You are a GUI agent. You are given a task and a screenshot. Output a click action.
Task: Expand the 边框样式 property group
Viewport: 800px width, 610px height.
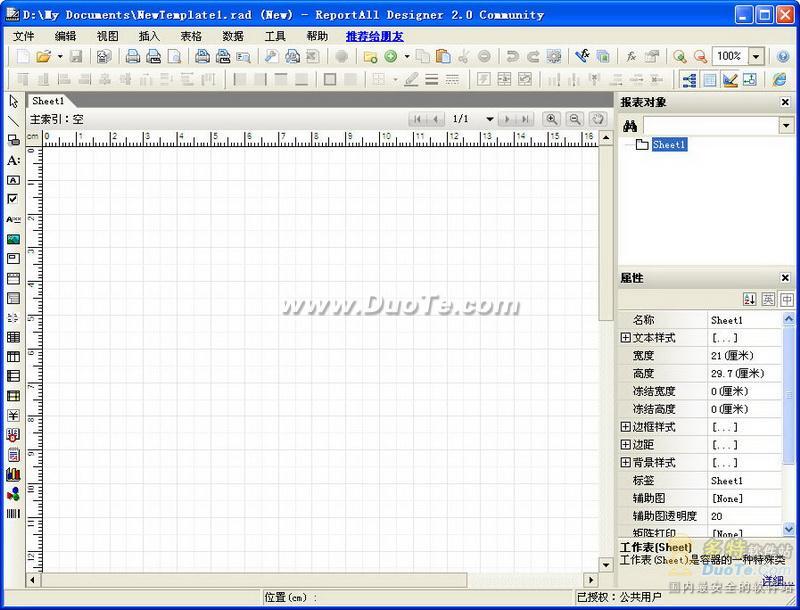(x=626, y=427)
